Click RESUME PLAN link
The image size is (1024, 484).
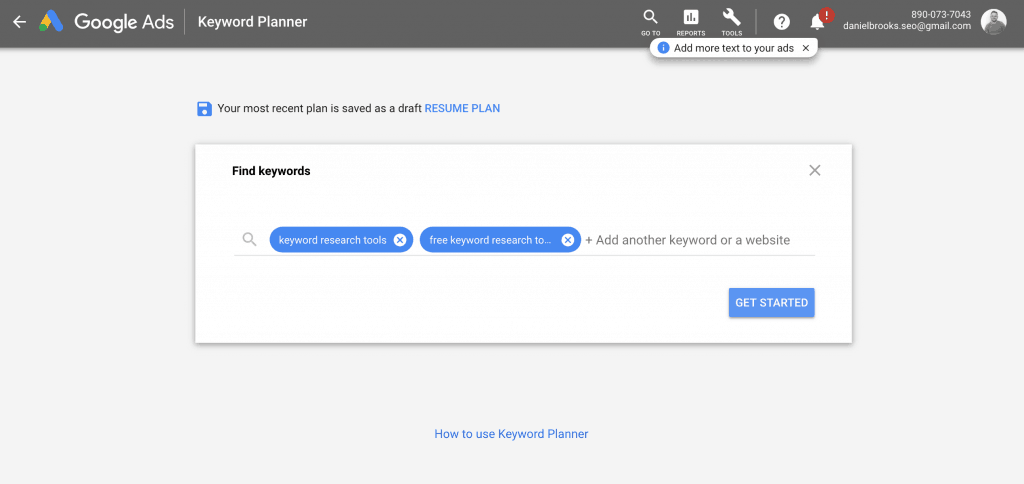pos(462,108)
